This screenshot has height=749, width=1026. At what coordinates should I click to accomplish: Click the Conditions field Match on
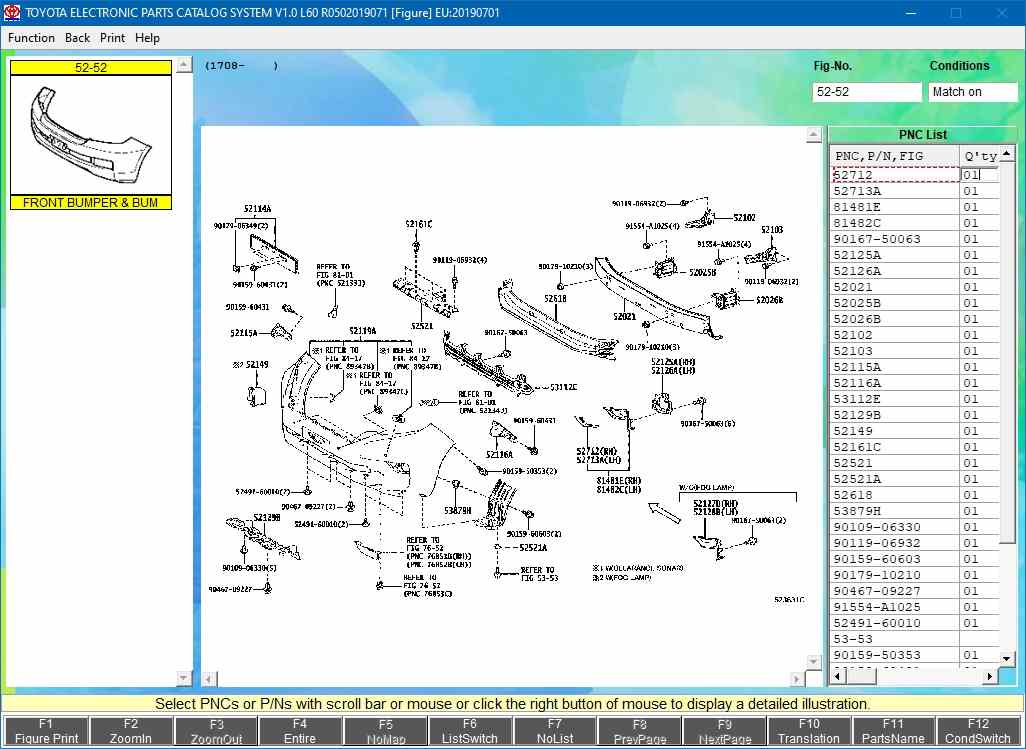972,92
